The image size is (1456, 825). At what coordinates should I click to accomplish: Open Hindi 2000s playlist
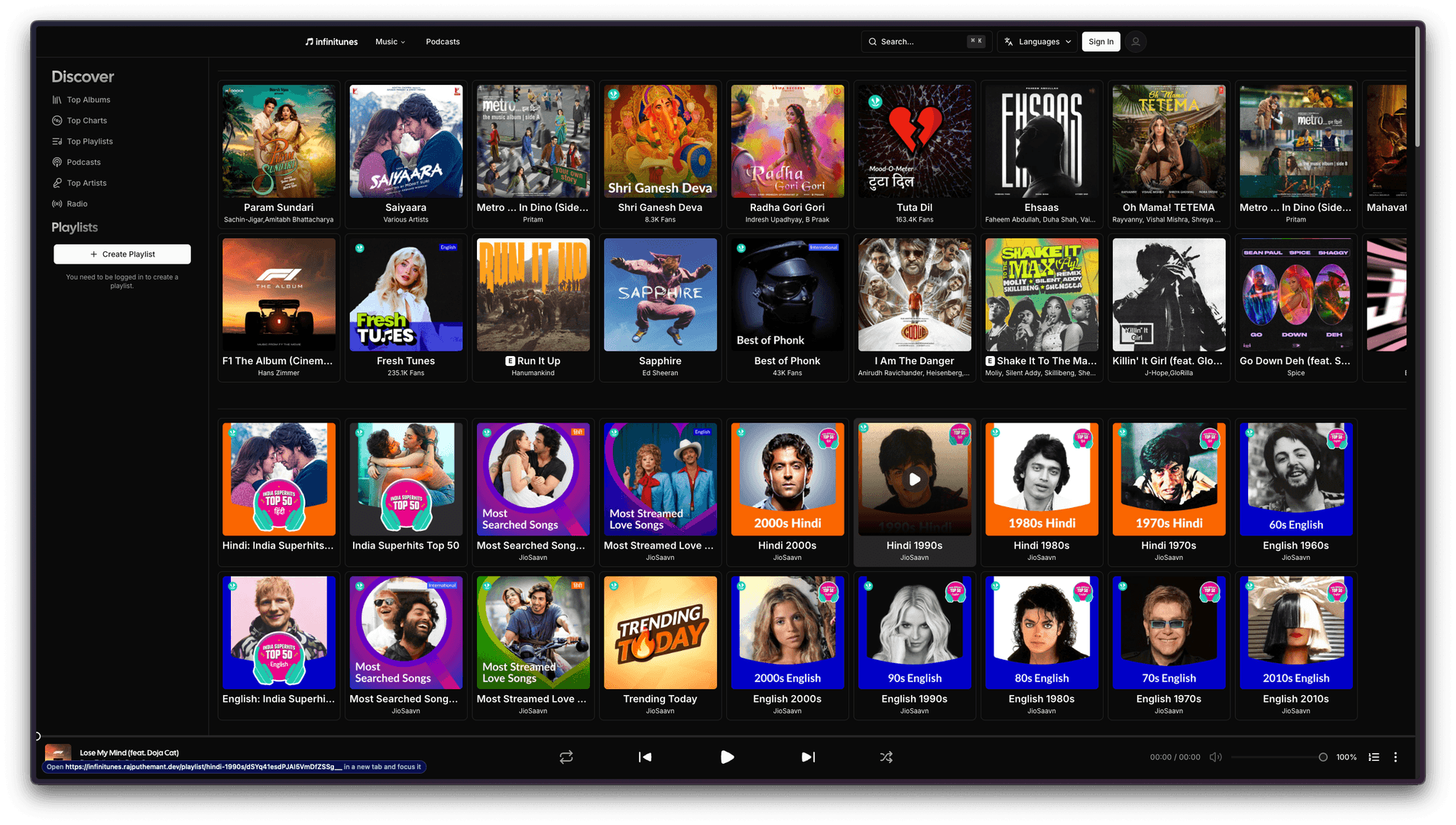pyautogui.click(x=787, y=480)
